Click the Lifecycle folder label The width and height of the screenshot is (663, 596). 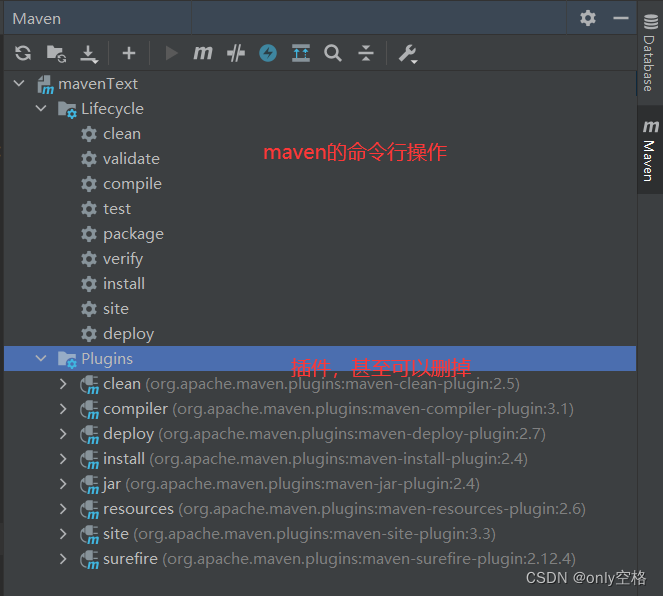(112, 109)
